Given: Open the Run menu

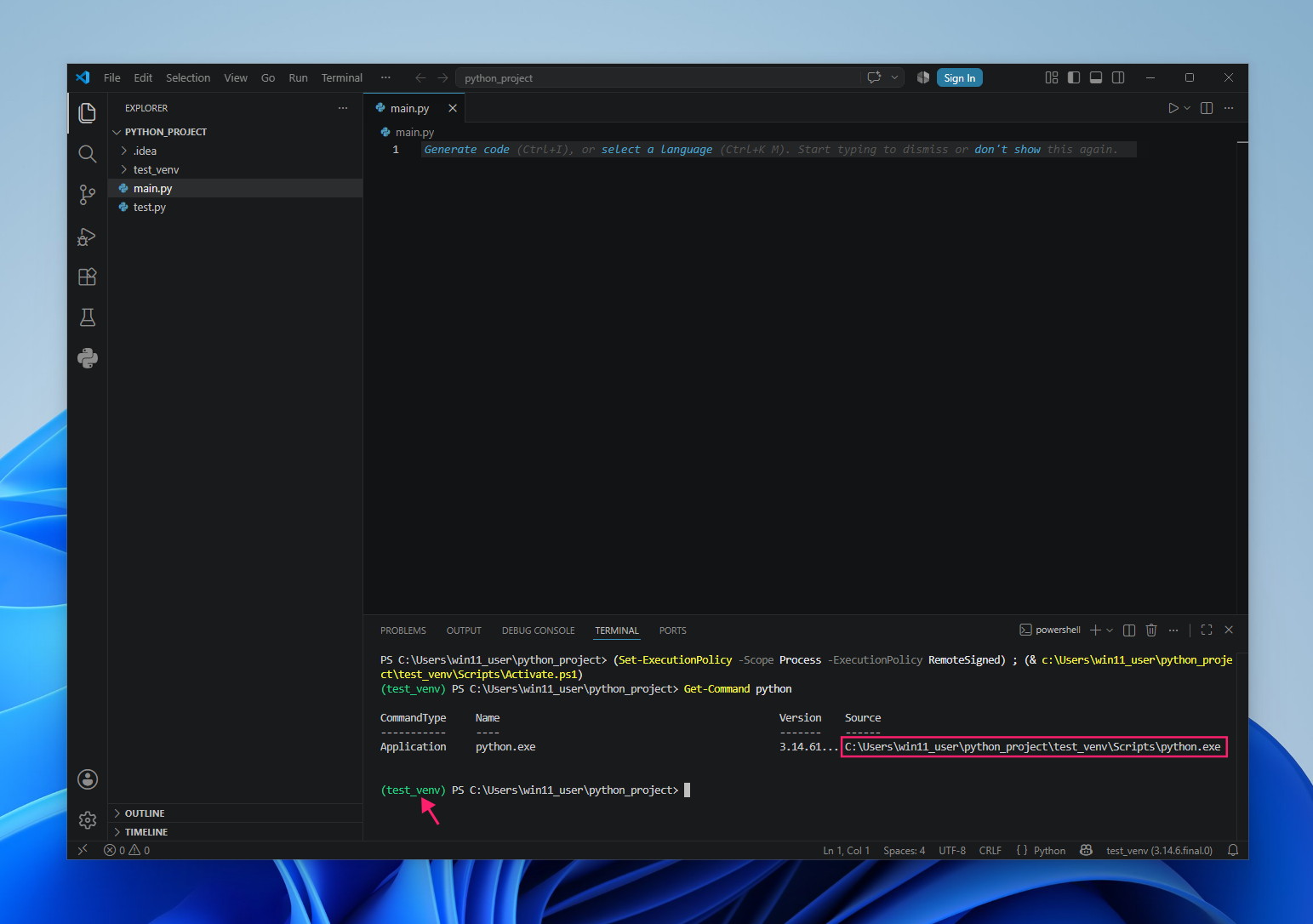Looking at the screenshot, I should coord(298,77).
